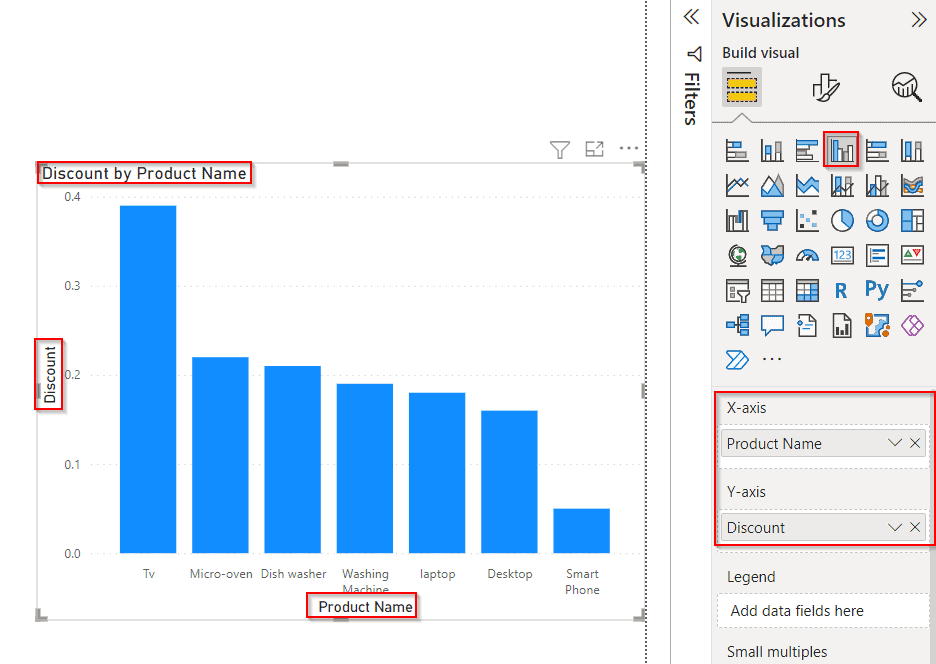The image size is (936, 664).
Task: Expand the Filters pane chevron
Action: click(x=691, y=17)
